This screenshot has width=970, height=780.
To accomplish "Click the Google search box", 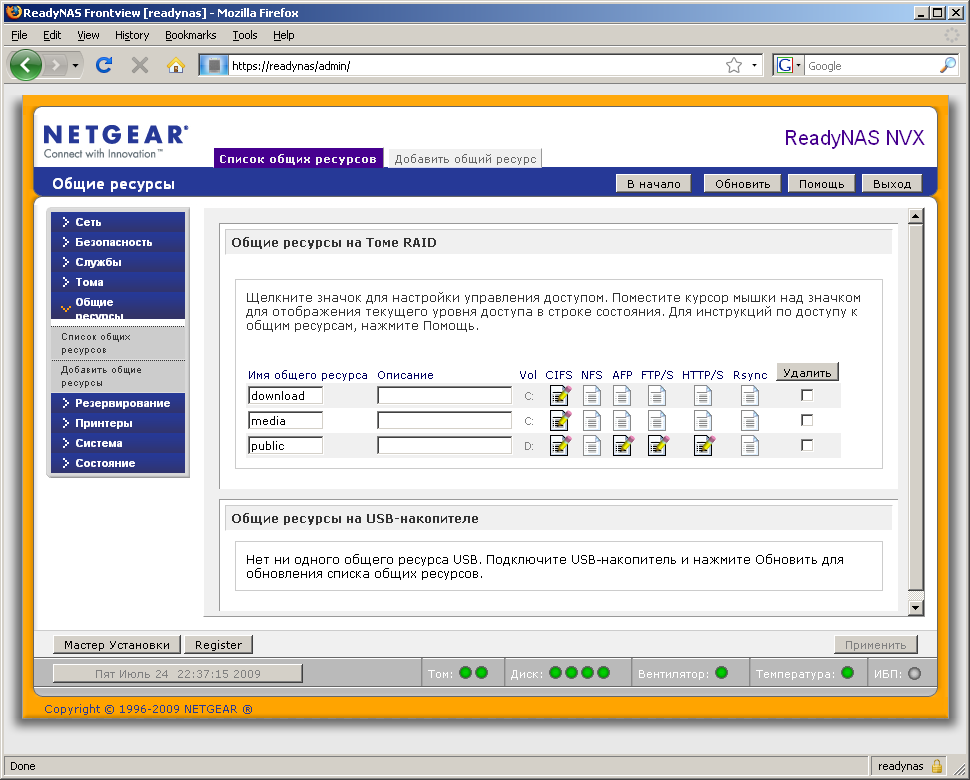I will [872, 66].
